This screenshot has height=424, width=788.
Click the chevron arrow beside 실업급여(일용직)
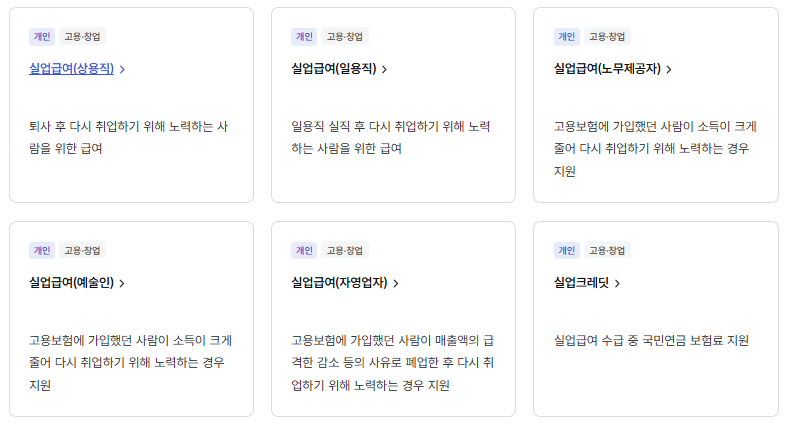(x=385, y=70)
